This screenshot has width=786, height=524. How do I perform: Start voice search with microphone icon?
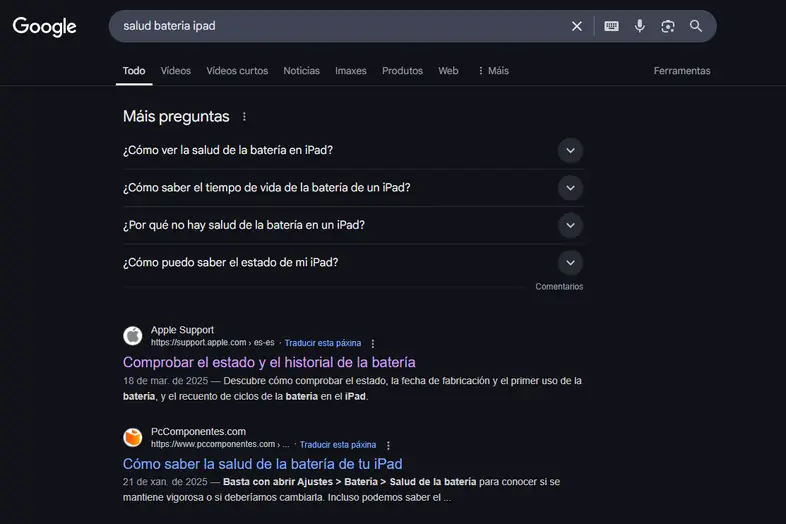click(x=640, y=26)
